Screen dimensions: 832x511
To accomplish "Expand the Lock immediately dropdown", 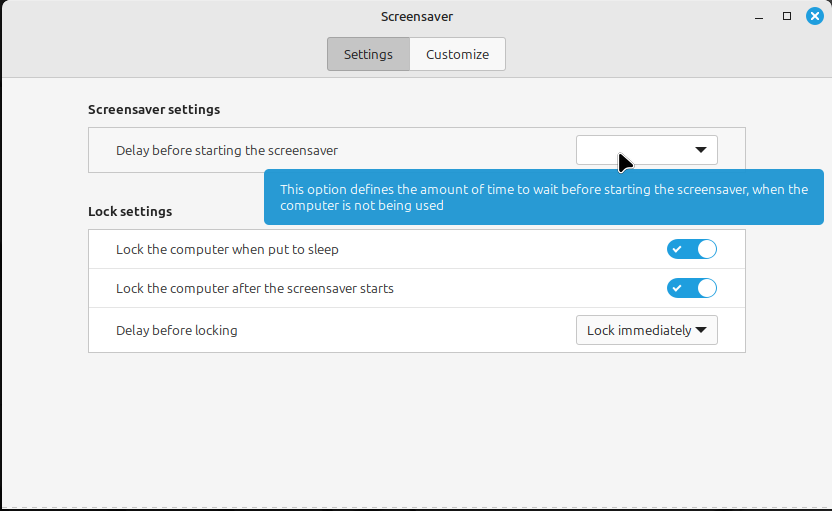I will pyautogui.click(x=646, y=330).
